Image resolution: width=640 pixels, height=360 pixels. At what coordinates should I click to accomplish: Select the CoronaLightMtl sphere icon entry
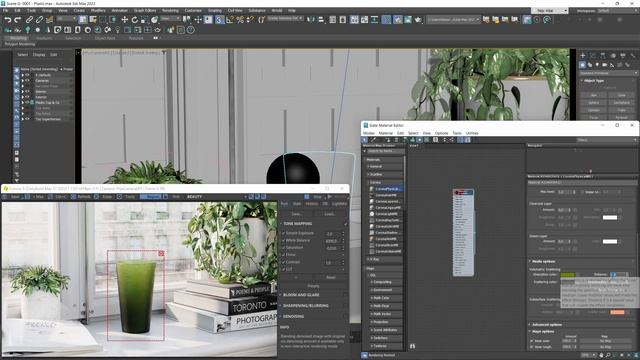[384, 214]
